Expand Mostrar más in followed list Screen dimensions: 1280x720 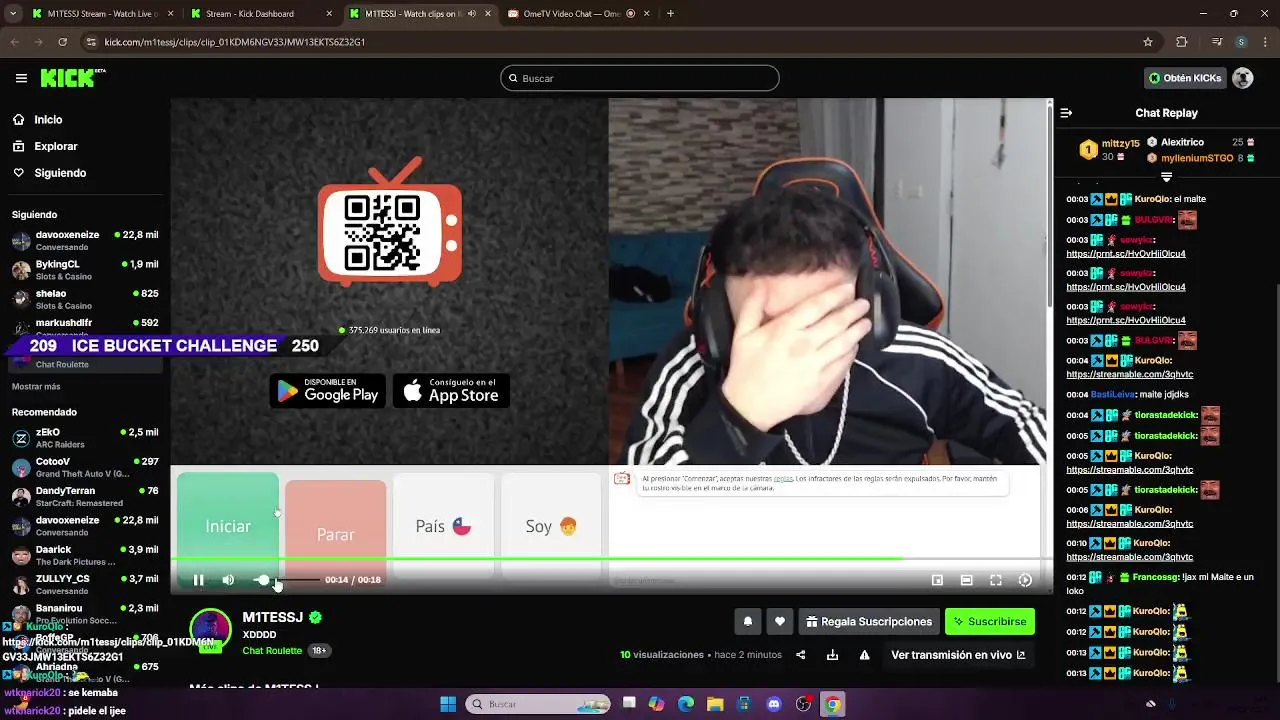tap(36, 387)
